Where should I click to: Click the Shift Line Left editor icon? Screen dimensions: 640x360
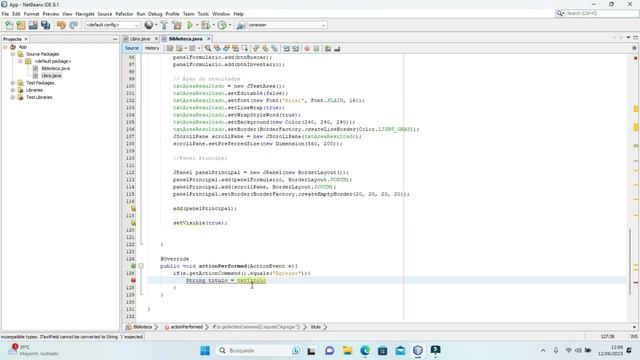tap(287, 49)
